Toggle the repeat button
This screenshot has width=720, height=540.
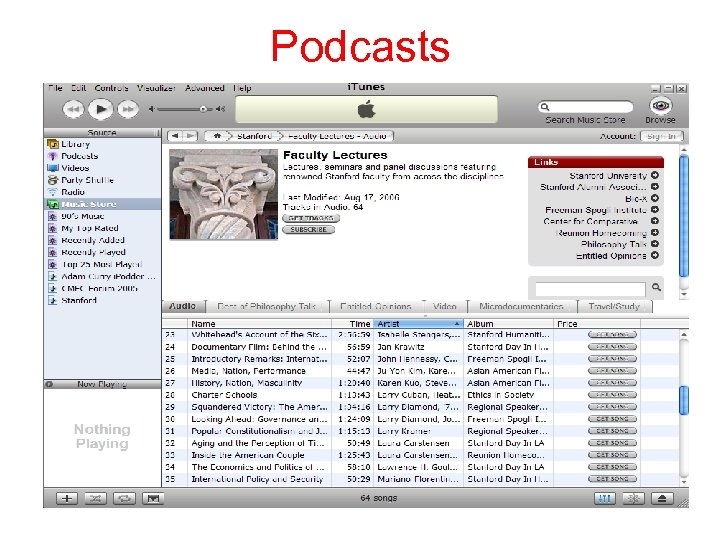click(124, 499)
